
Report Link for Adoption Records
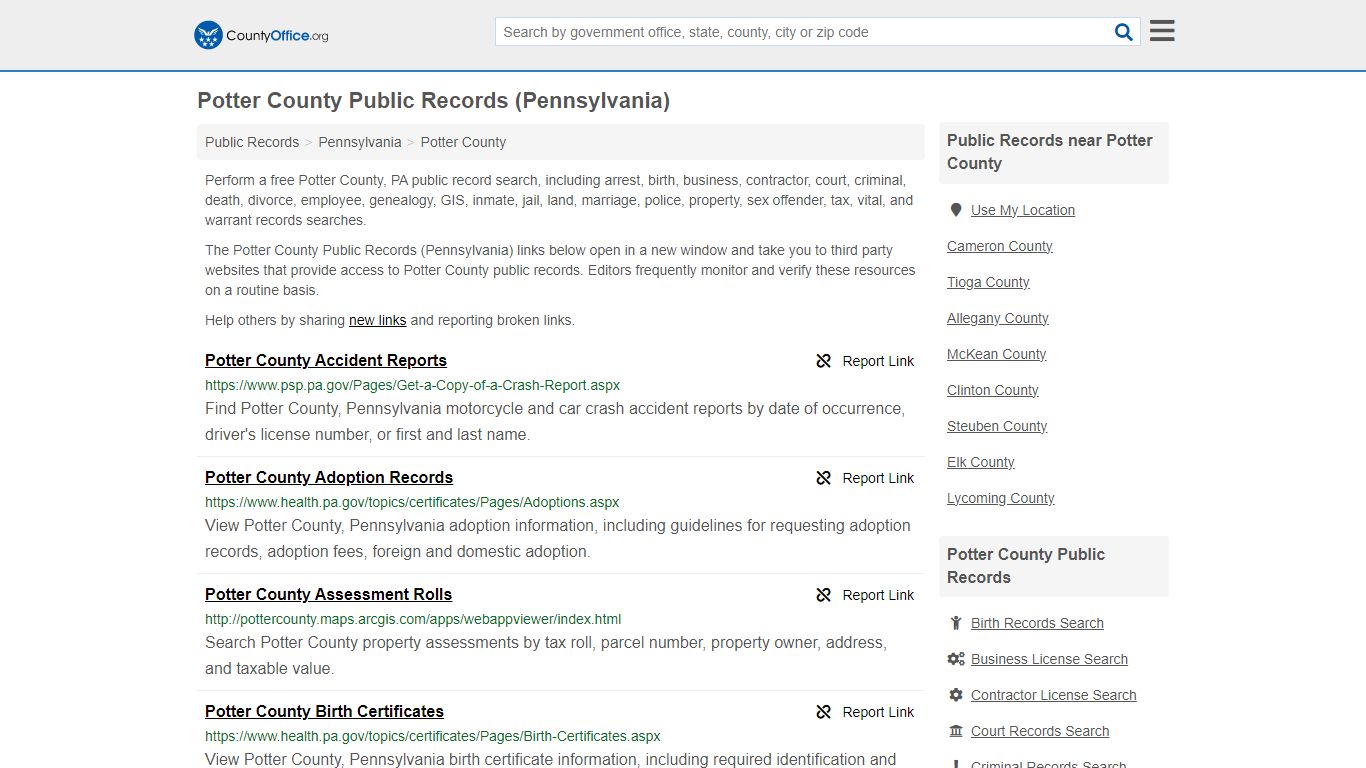878,478
